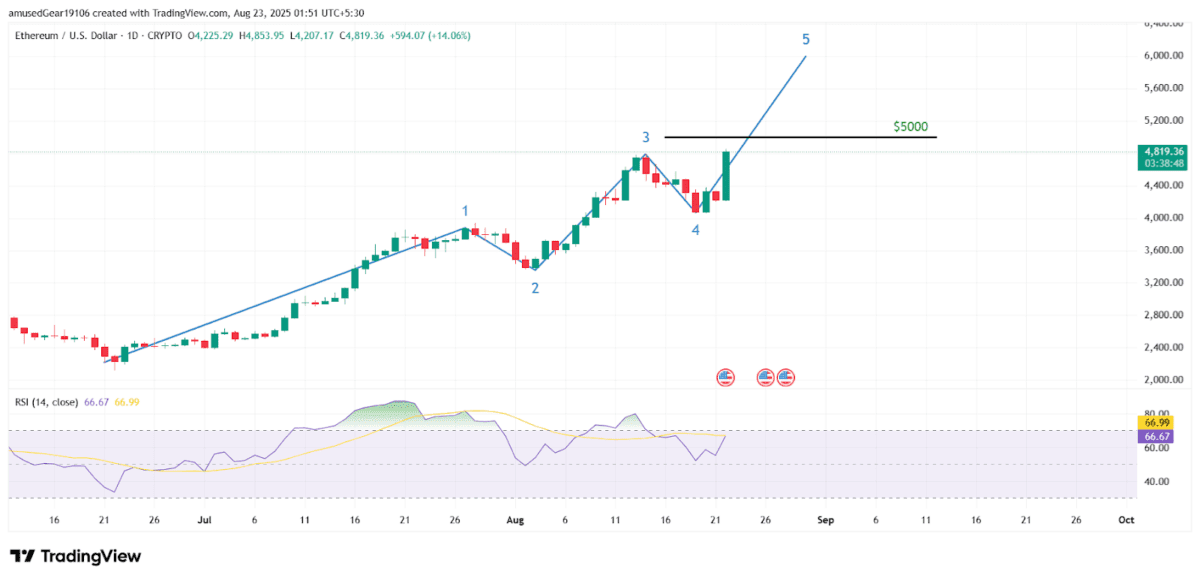Select the wave label 1 marker
The height and width of the screenshot is (581, 1200).
pos(465,211)
